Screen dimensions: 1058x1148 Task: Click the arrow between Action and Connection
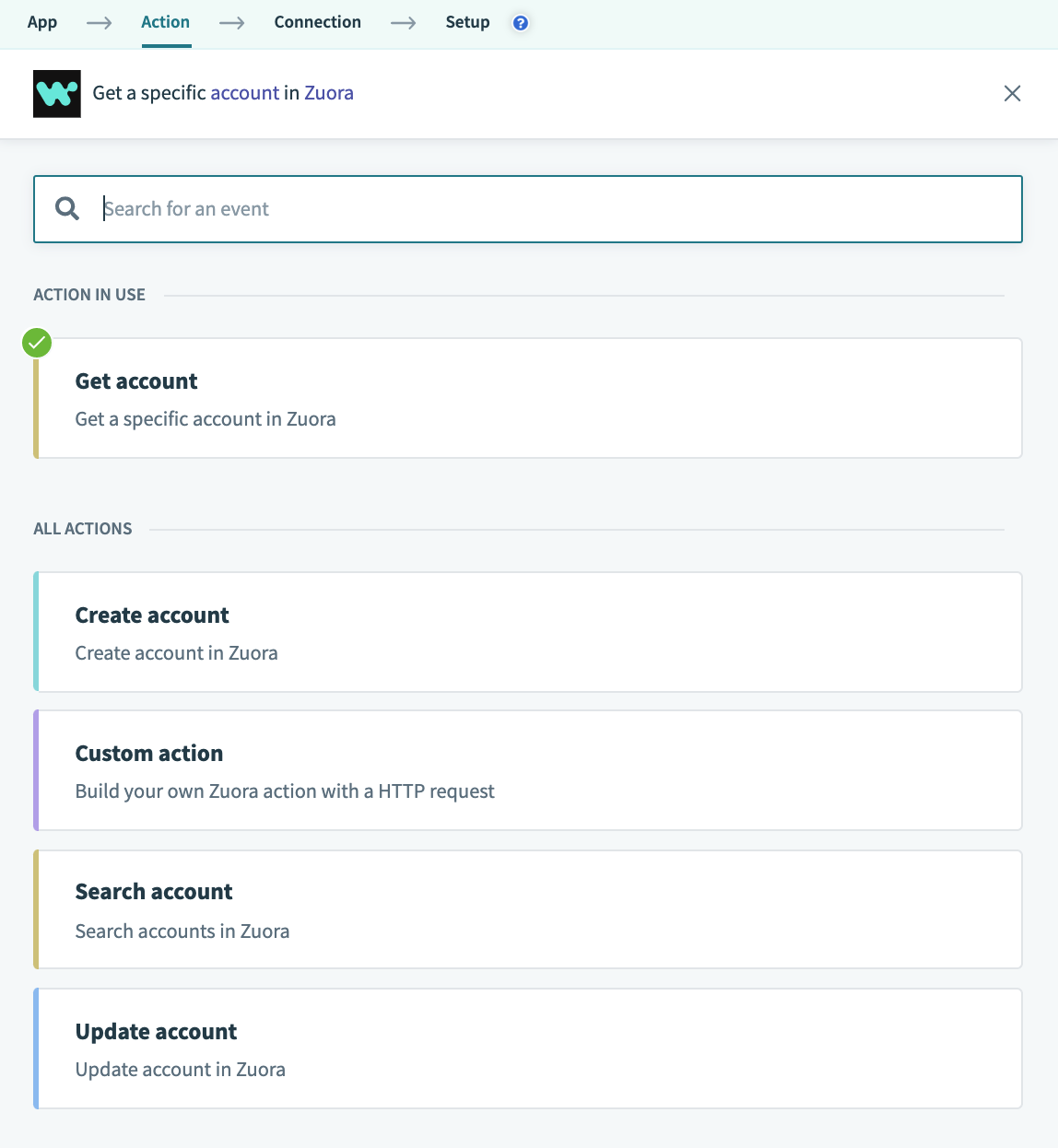[230, 22]
